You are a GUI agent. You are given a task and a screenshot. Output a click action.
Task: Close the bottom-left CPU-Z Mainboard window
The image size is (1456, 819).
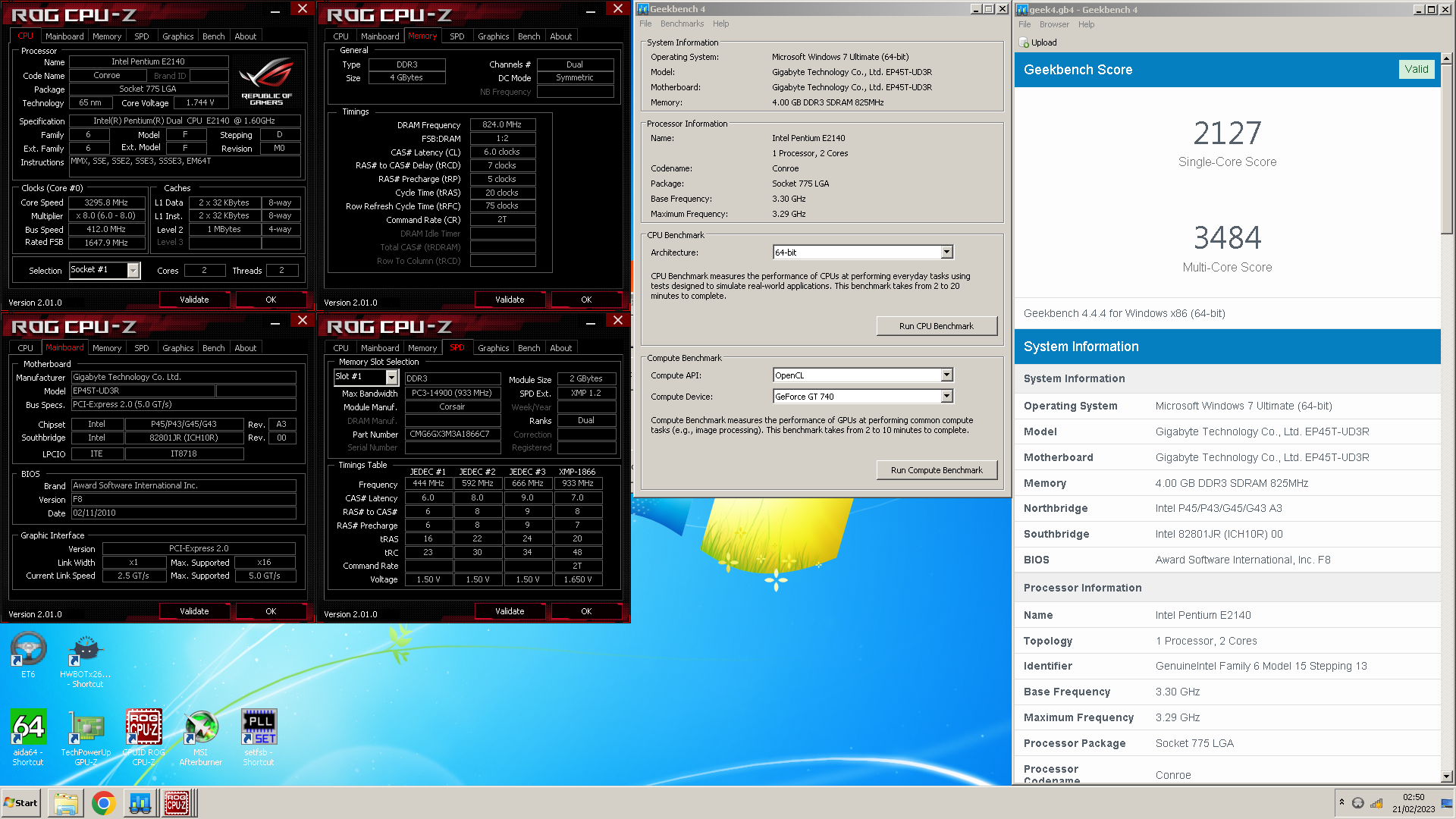(x=303, y=320)
